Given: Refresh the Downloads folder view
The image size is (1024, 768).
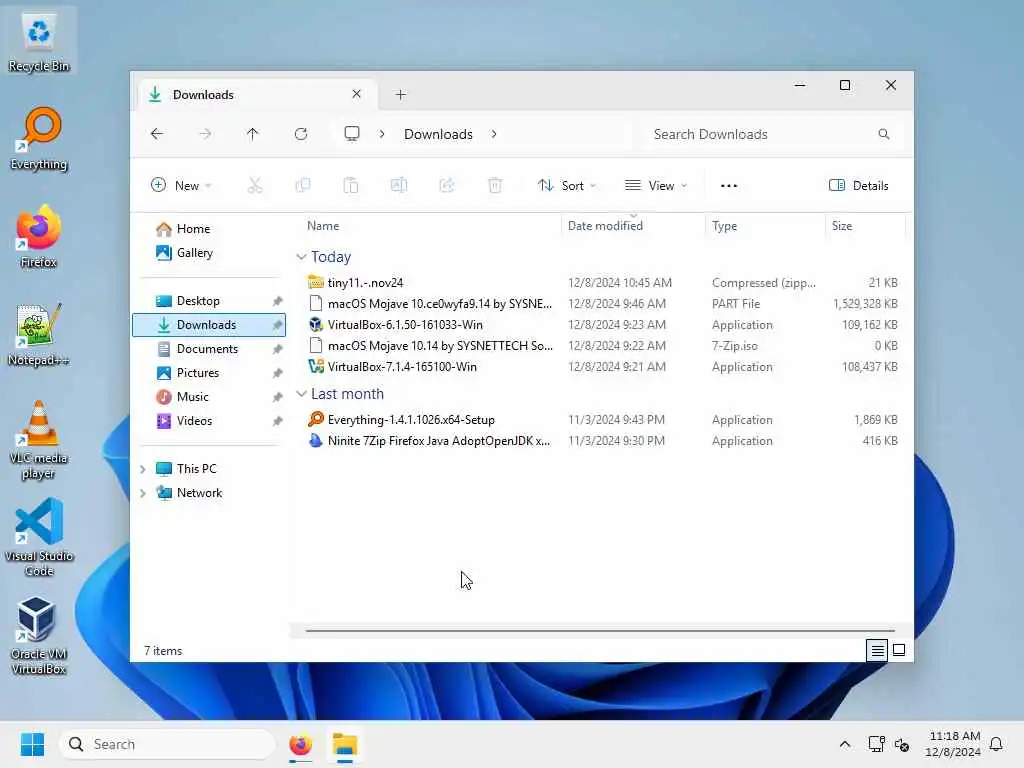Looking at the screenshot, I should [301, 134].
